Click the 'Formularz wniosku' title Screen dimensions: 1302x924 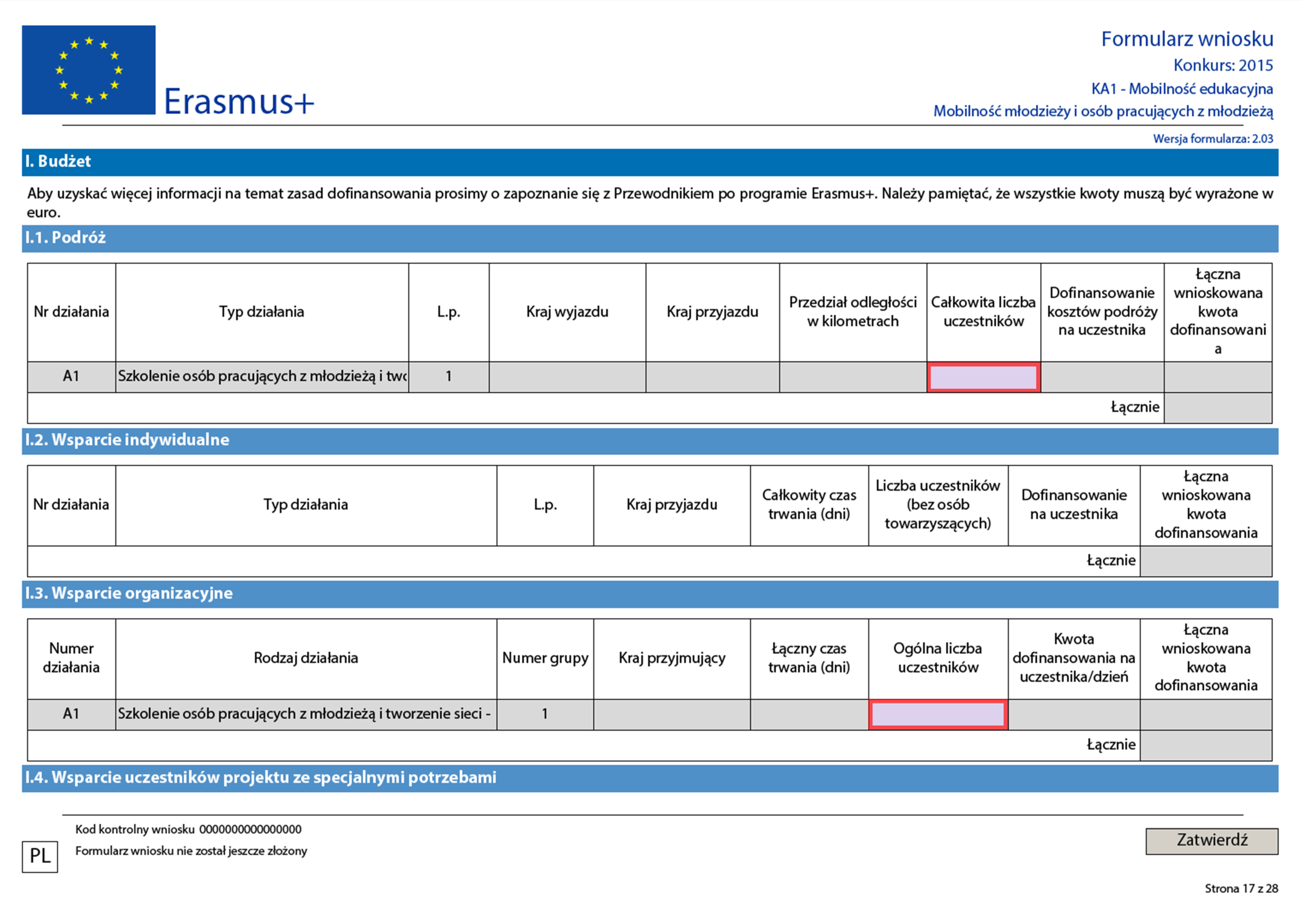(1187, 39)
